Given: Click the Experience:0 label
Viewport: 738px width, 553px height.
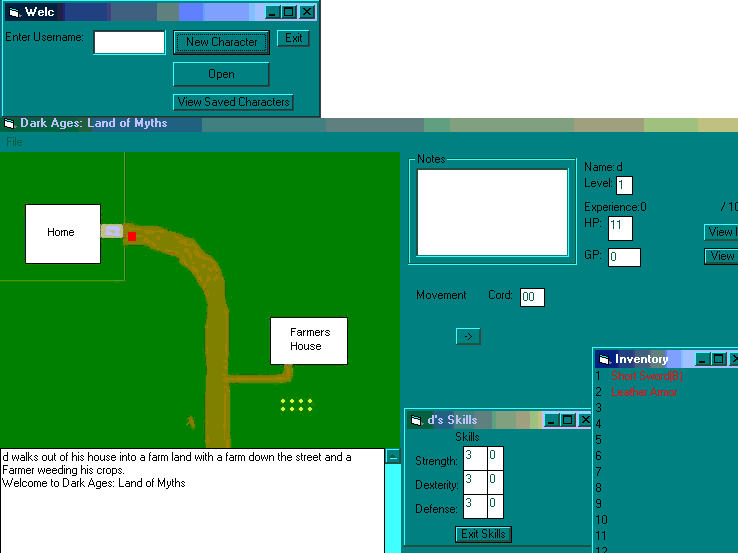Looking at the screenshot, I should tap(615, 207).
